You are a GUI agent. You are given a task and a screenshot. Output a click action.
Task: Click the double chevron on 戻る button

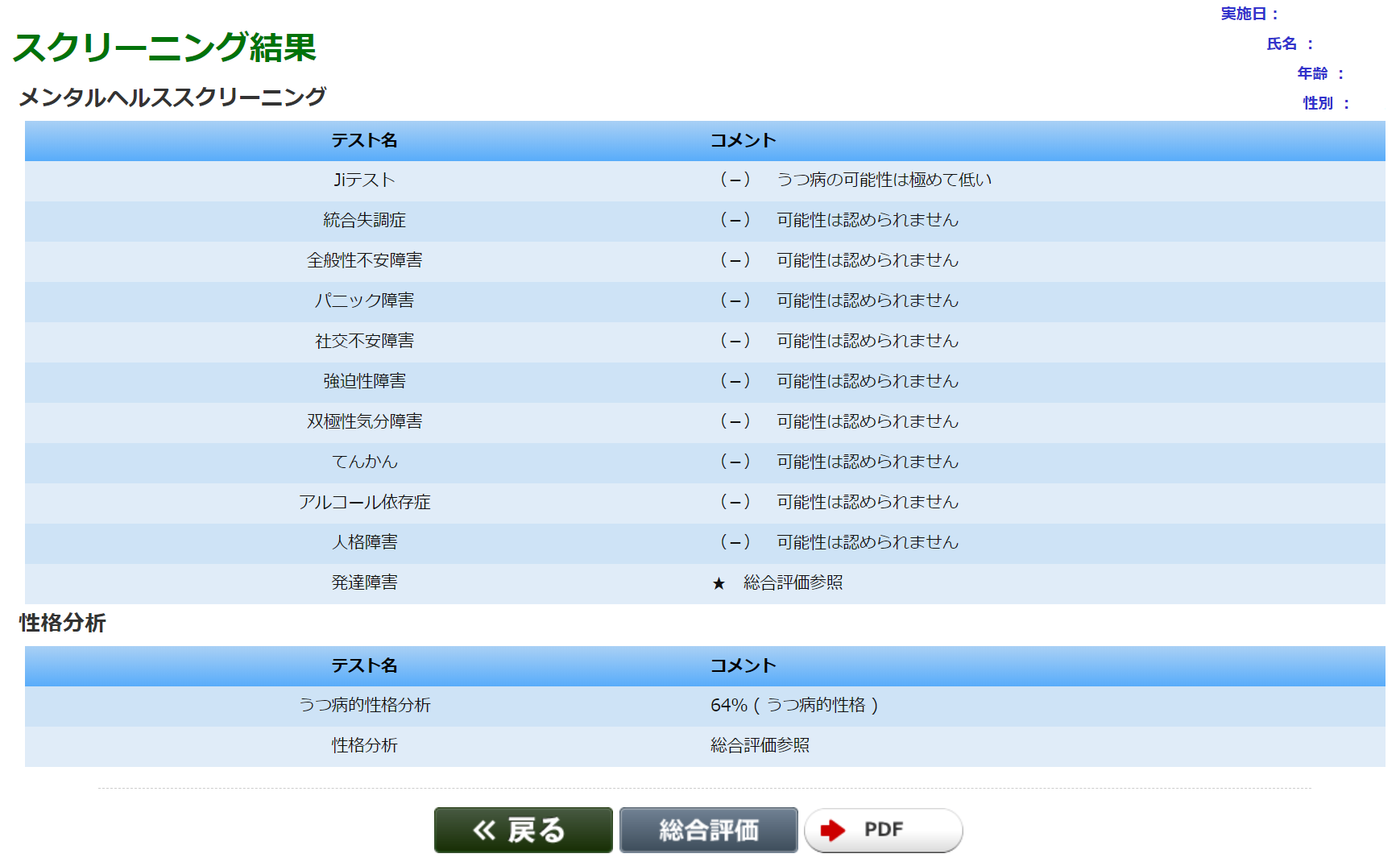click(484, 830)
